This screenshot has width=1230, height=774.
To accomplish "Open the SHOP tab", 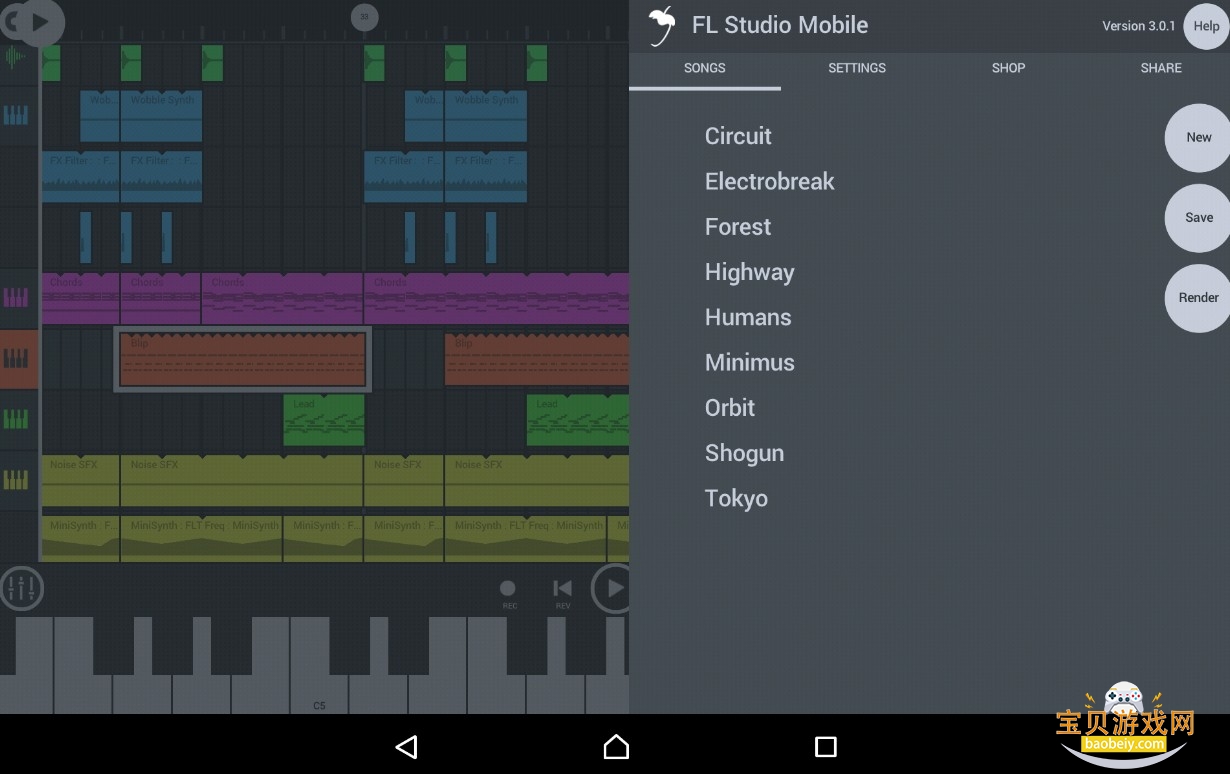I will click(x=1008, y=68).
